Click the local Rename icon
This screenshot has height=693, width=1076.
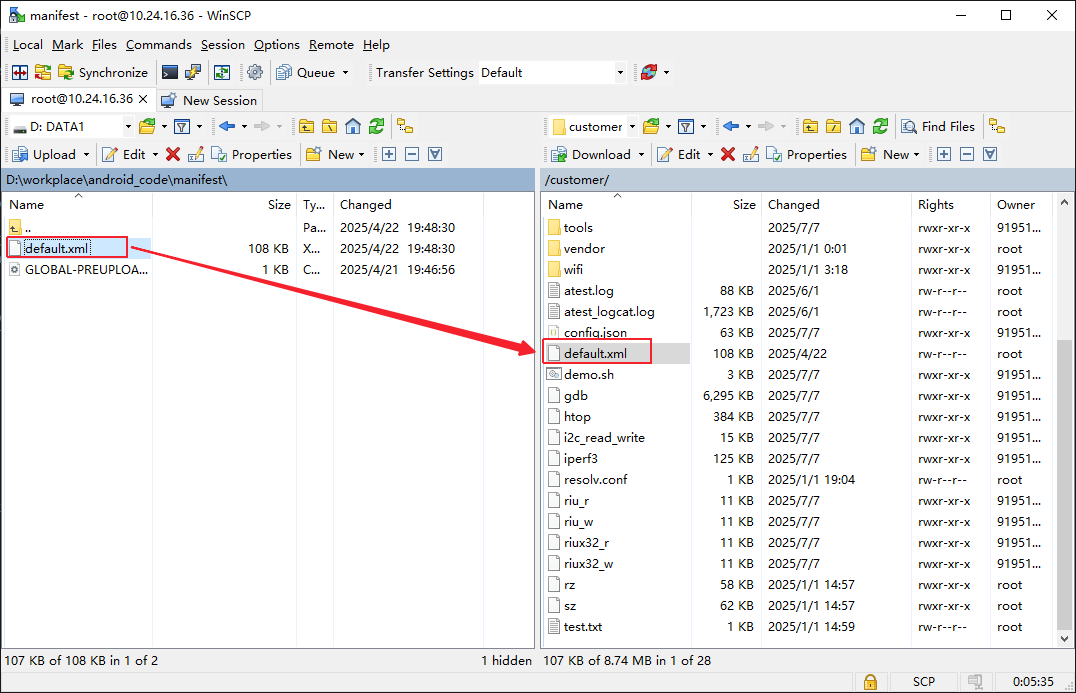coord(195,154)
